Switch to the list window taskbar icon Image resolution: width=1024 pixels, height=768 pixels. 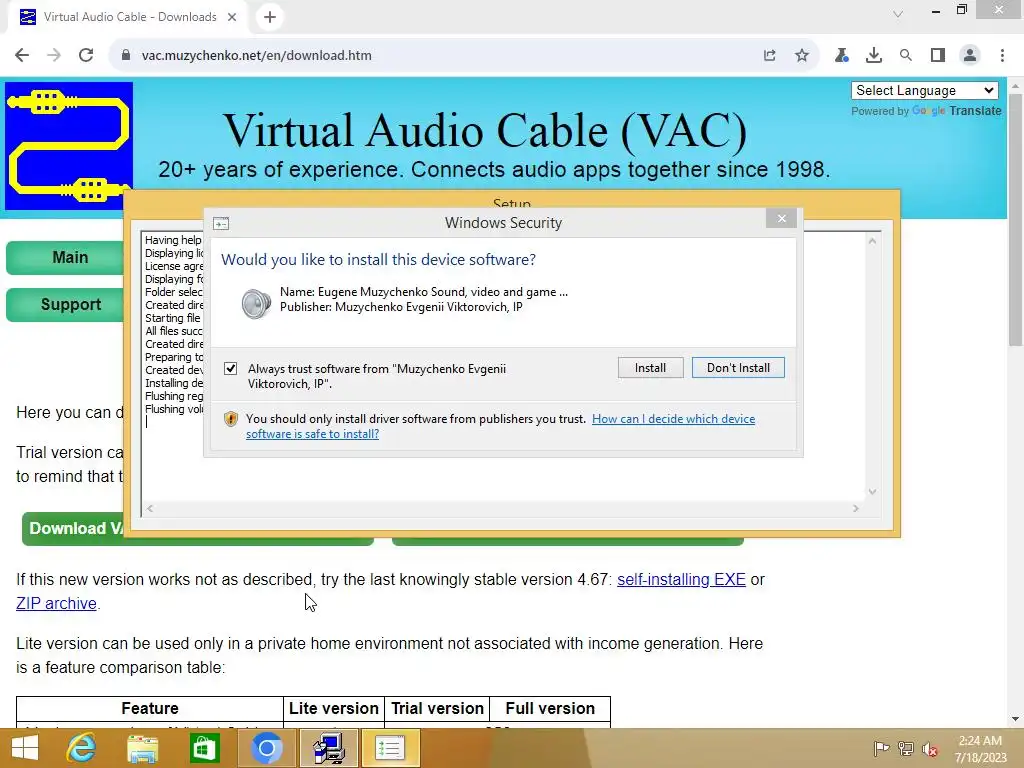coord(390,748)
